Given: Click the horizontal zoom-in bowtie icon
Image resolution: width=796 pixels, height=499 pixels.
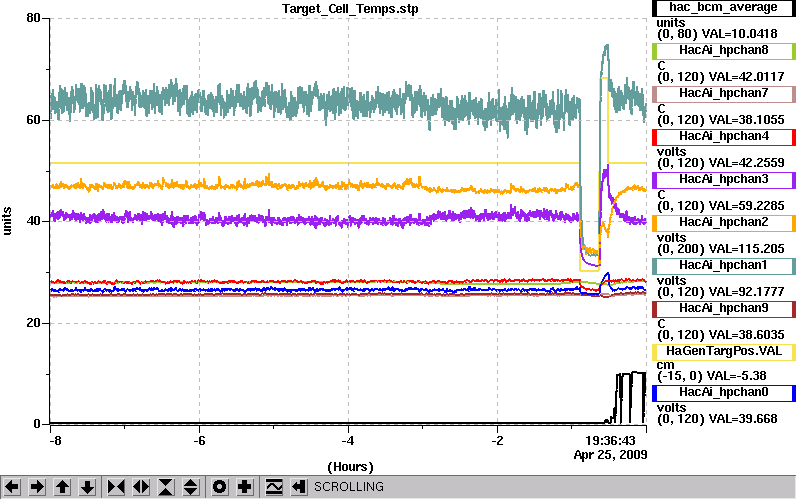Looking at the screenshot, I should (116, 487).
